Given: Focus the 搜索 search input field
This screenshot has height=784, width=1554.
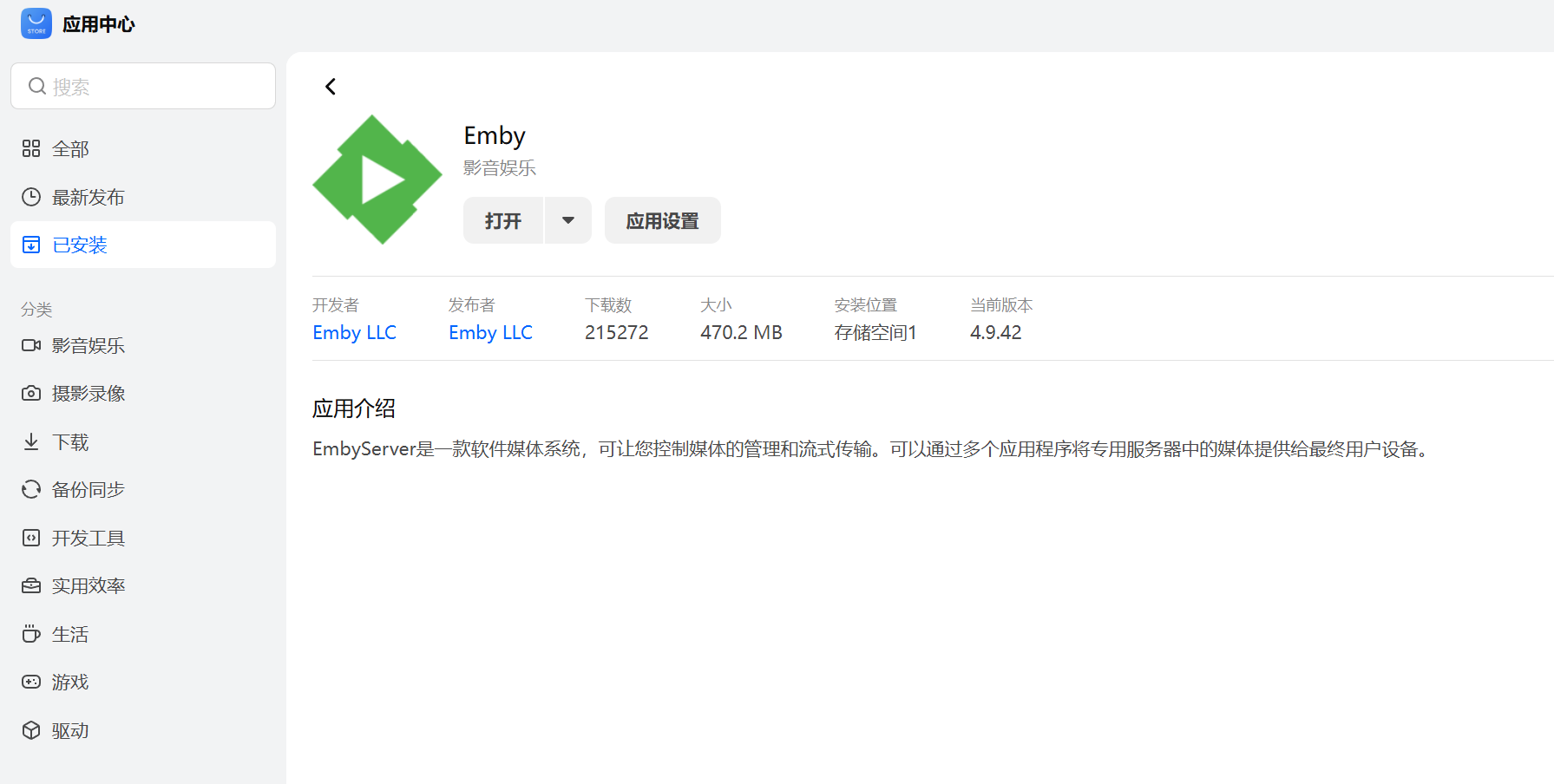Looking at the screenshot, I should [143, 86].
